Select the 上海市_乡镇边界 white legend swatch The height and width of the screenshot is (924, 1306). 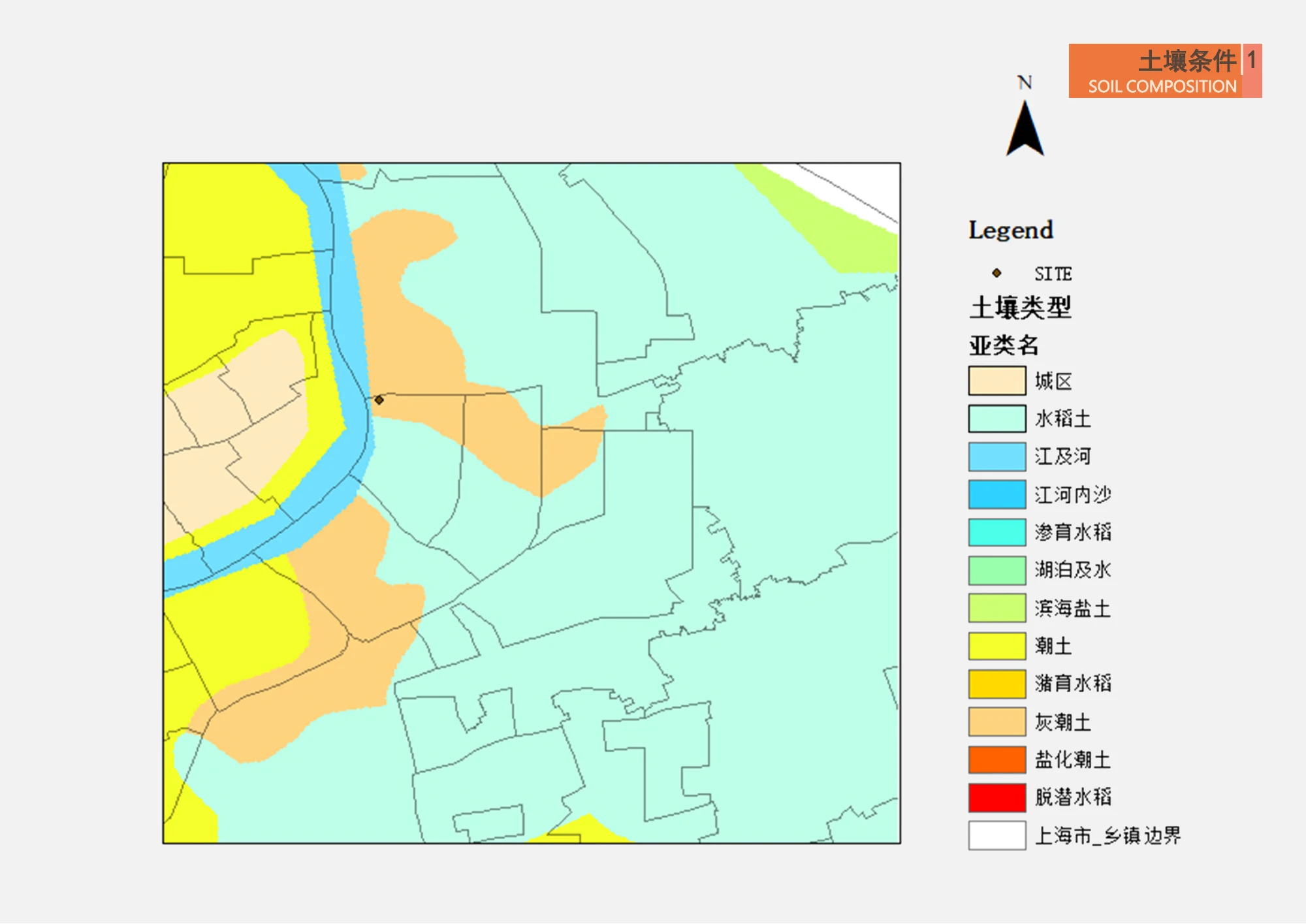[x=997, y=835]
